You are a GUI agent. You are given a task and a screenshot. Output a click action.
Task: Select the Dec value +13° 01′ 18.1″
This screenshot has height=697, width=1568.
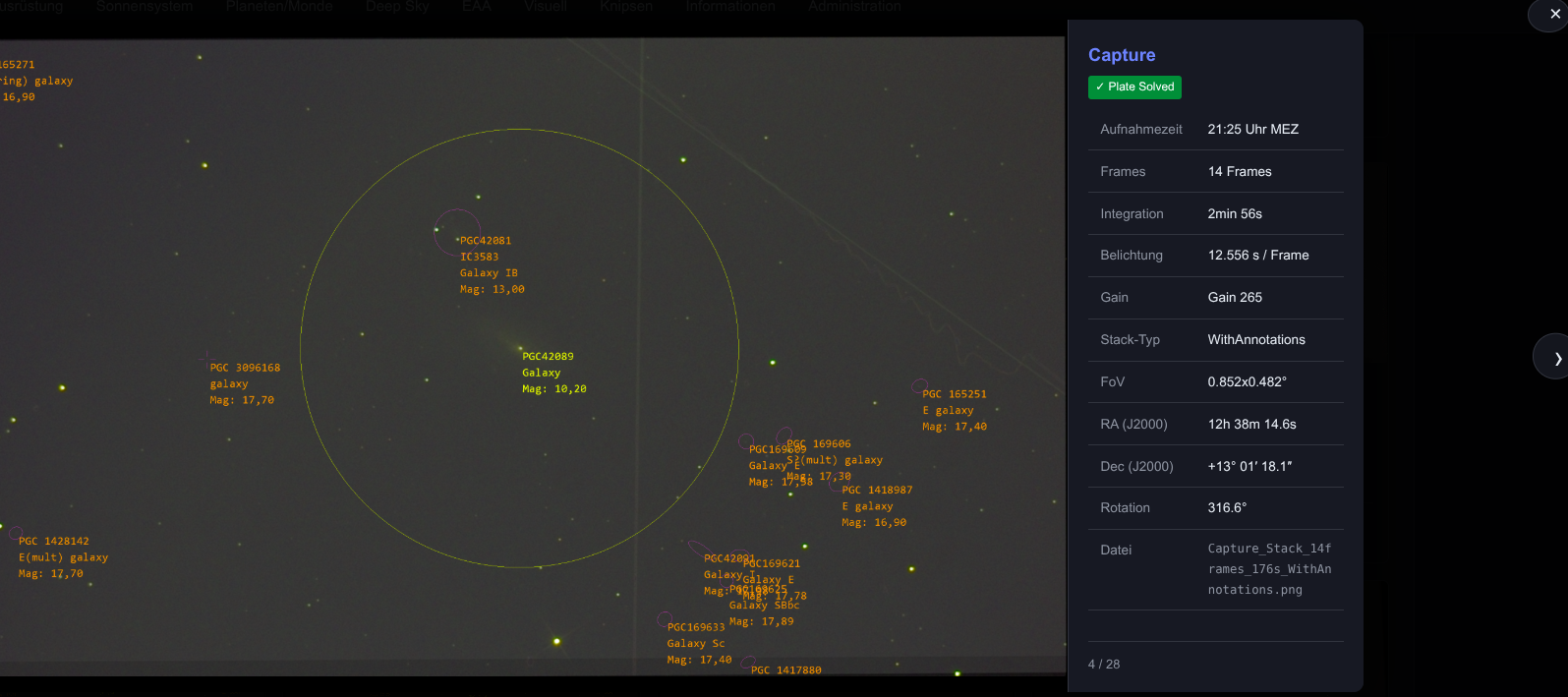[x=1250, y=466]
